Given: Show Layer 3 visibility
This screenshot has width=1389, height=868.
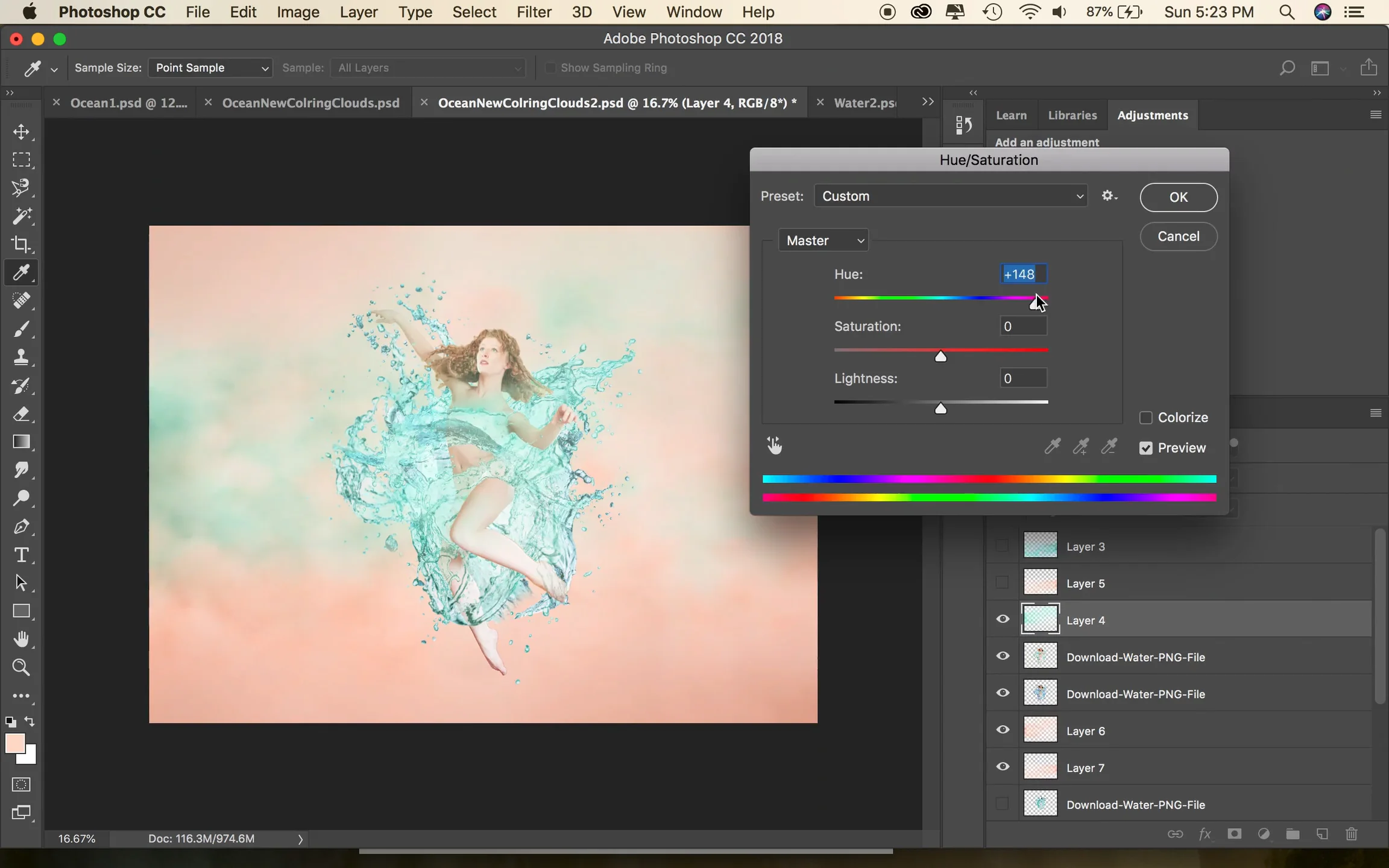Looking at the screenshot, I should [1002, 546].
